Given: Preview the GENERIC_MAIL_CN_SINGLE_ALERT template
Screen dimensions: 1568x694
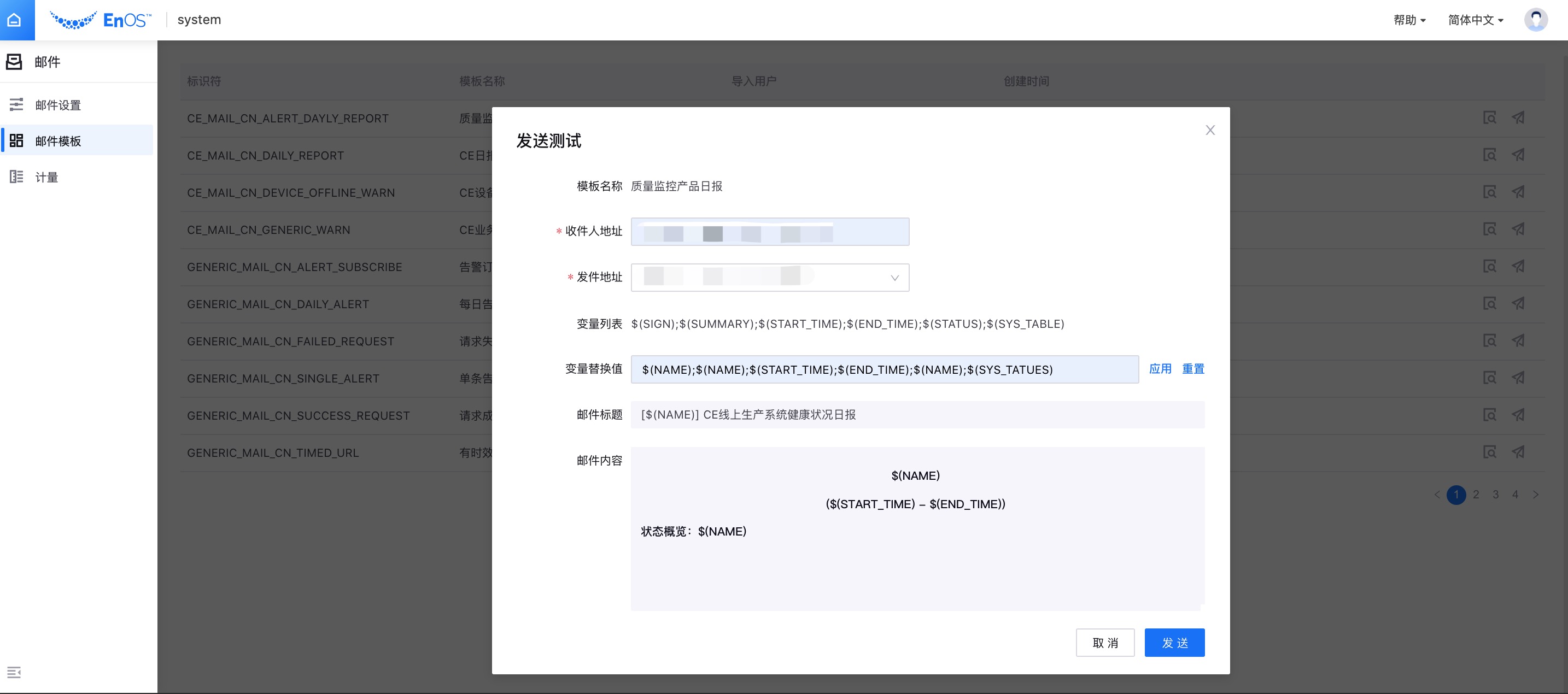Looking at the screenshot, I should 1489,378.
